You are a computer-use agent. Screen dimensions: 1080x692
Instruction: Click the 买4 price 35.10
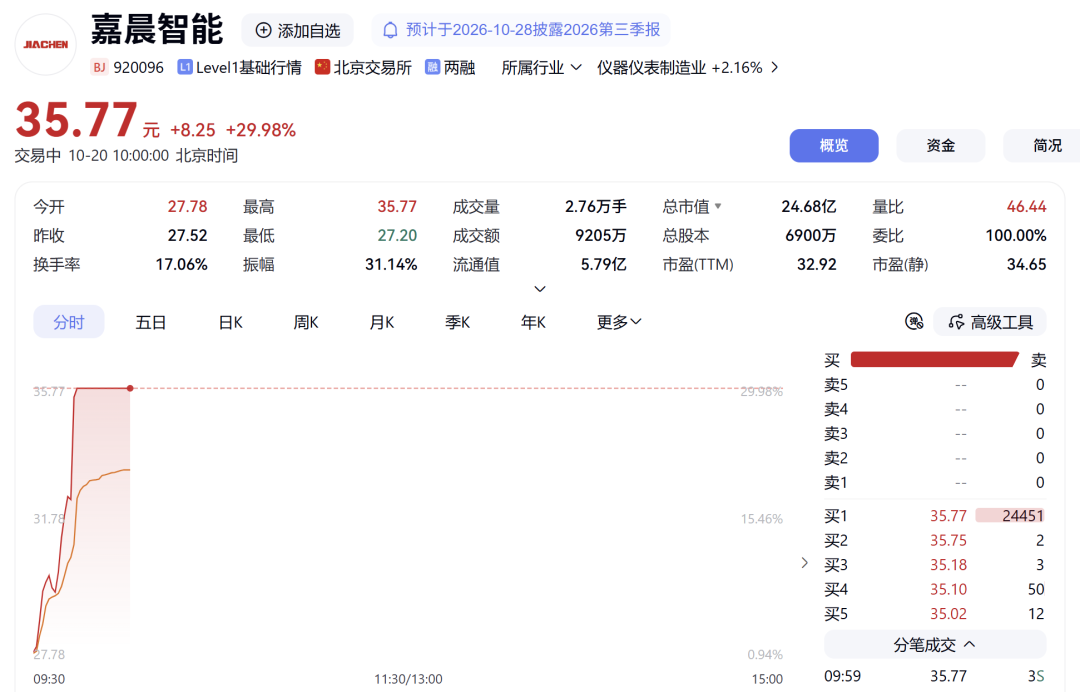point(948,589)
